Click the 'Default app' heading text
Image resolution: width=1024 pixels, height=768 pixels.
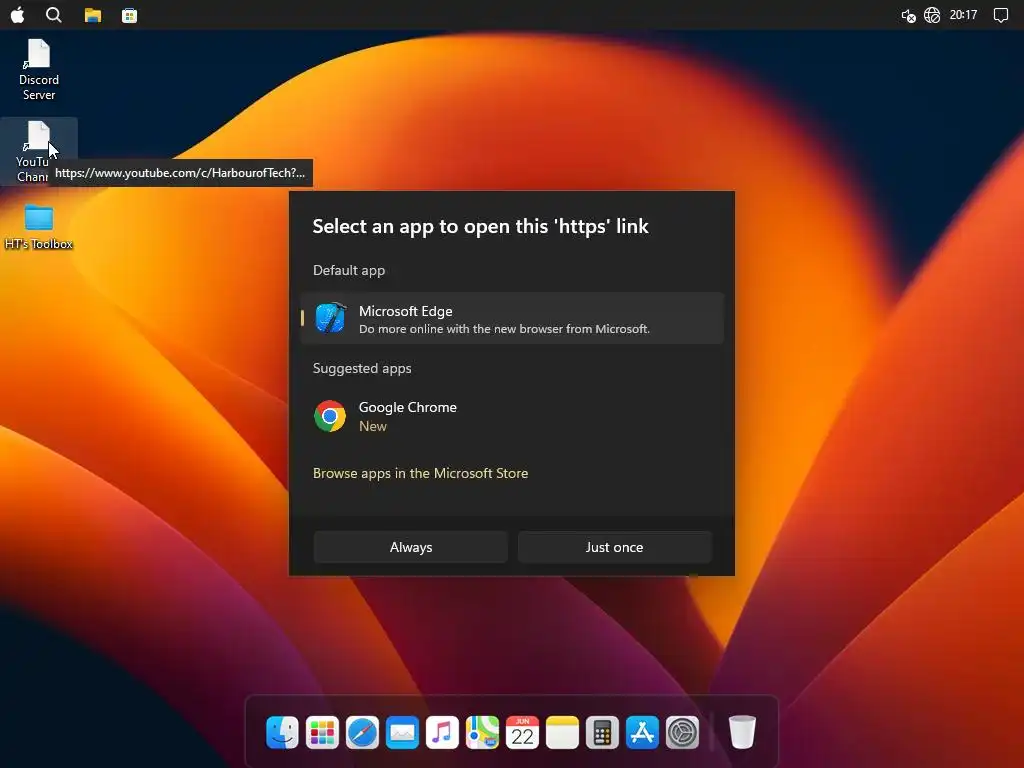click(349, 270)
